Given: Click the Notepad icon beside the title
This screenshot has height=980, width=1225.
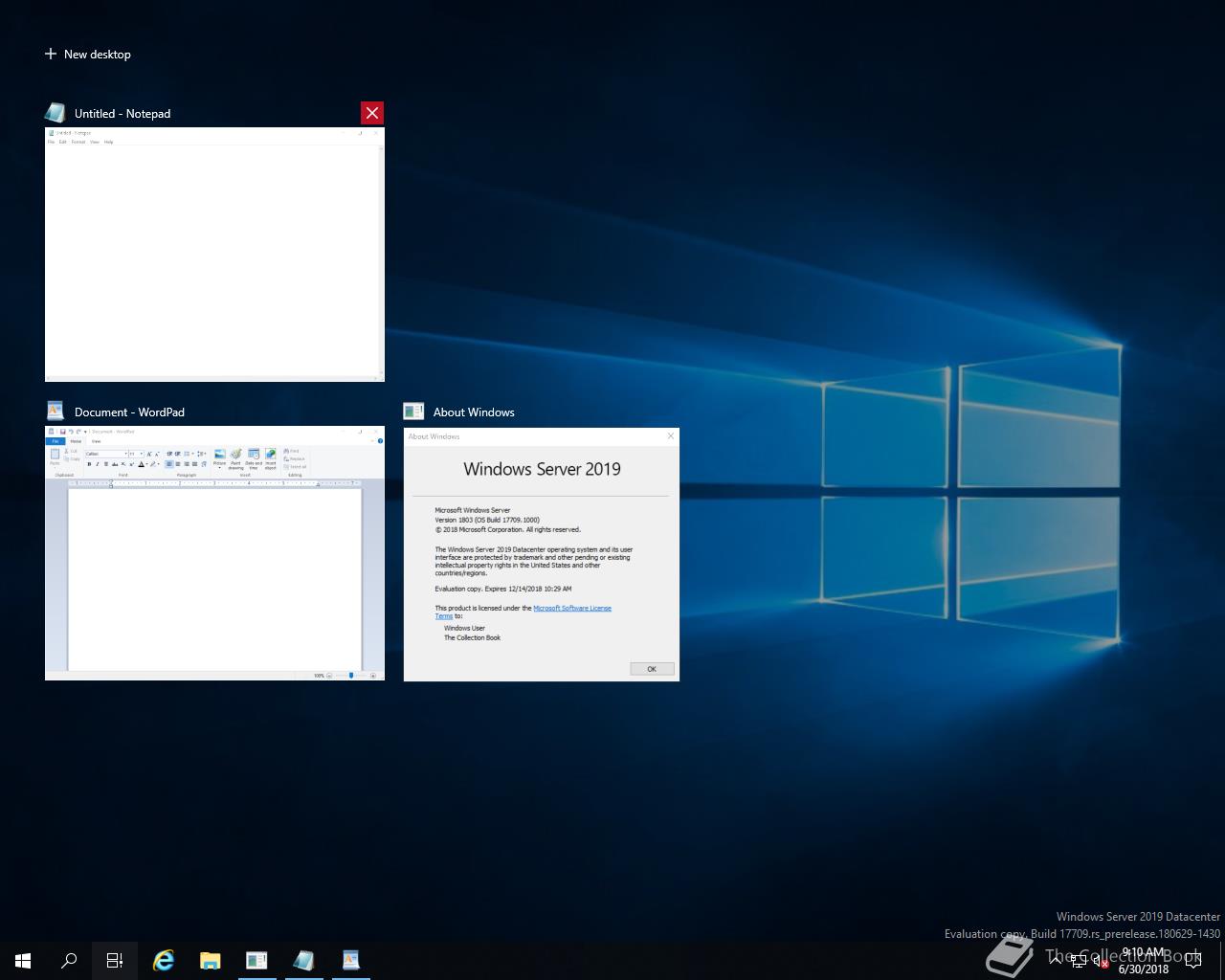Looking at the screenshot, I should (x=56, y=113).
